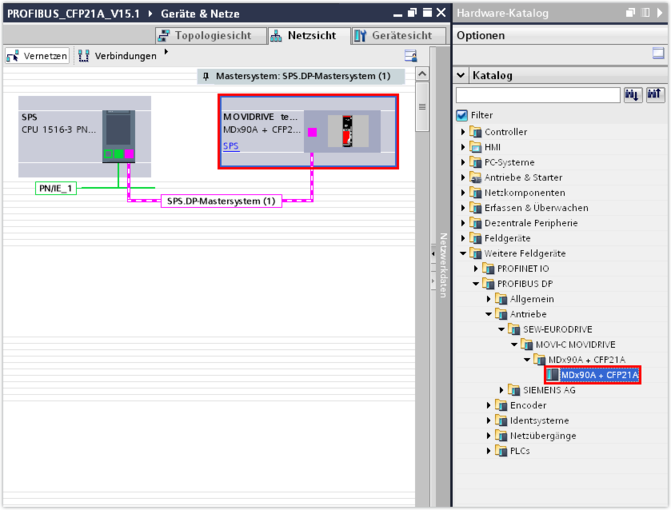671x510 pixels.
Task: Click the catalog search down icon
Action: click(633, 95)
